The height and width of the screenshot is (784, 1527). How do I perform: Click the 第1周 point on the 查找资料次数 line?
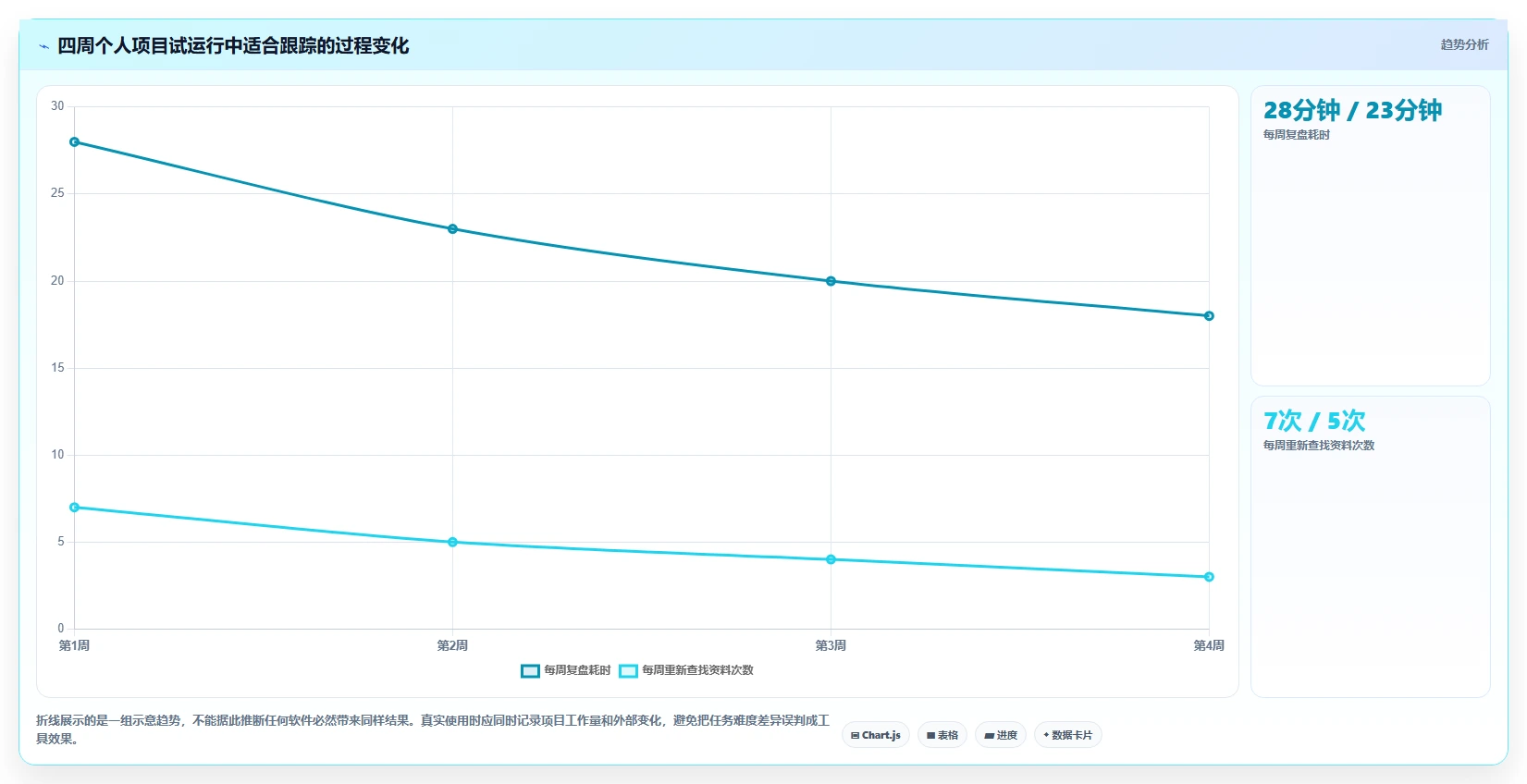[75, 508]
